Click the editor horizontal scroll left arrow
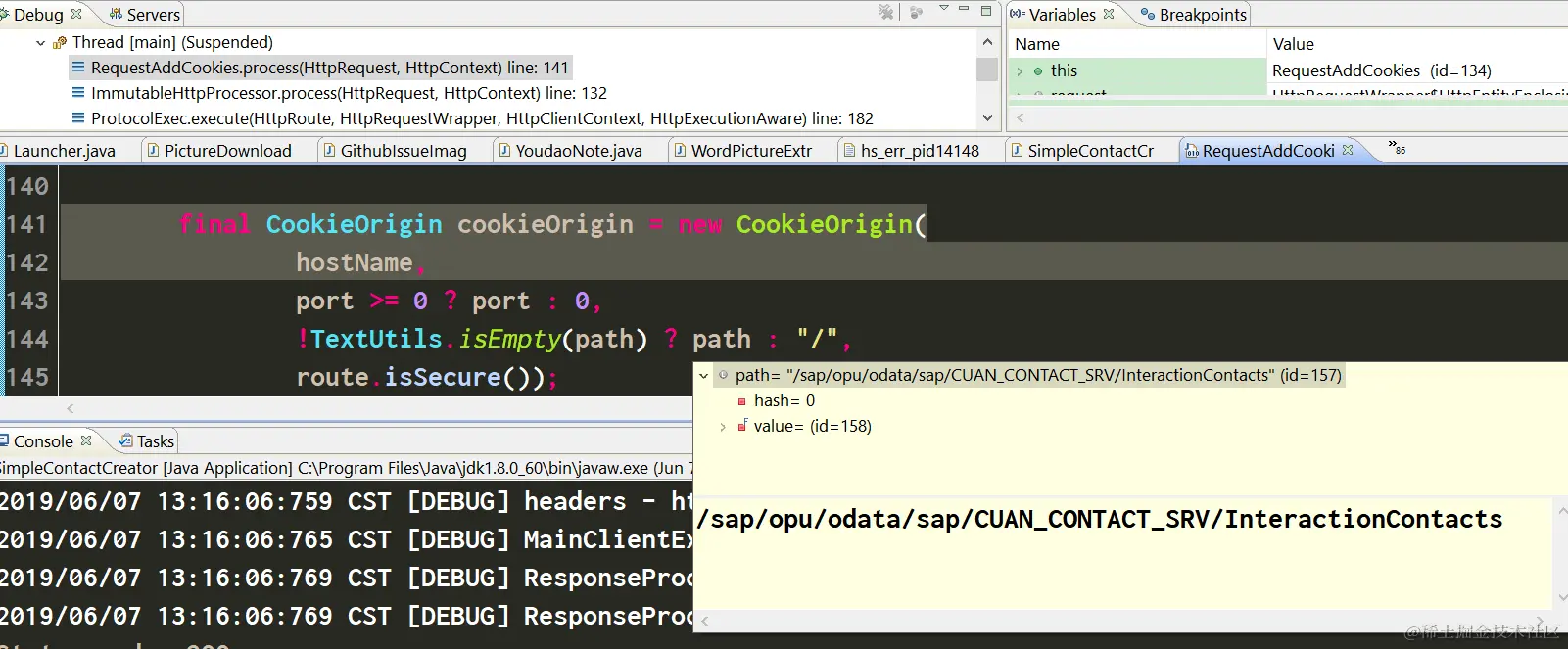1568x649 pixels. click(x=70, y=408)
